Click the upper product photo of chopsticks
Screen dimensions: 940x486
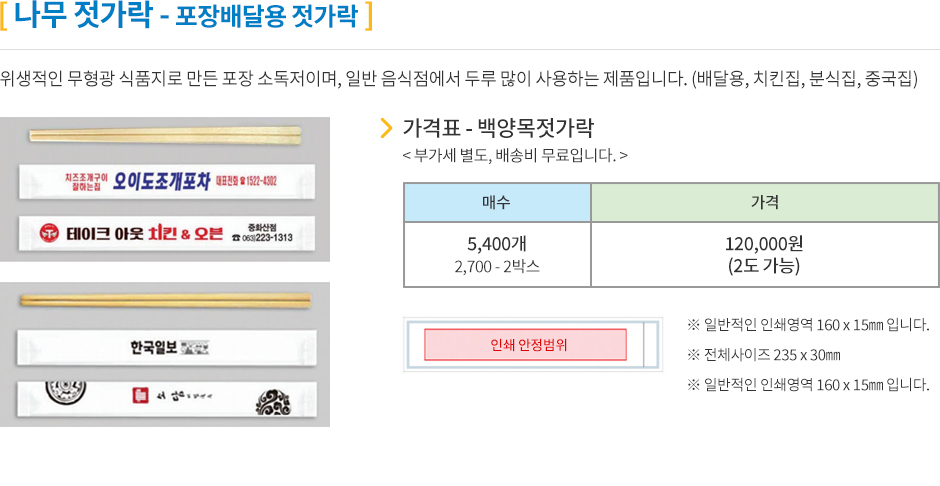coord(165,189)
